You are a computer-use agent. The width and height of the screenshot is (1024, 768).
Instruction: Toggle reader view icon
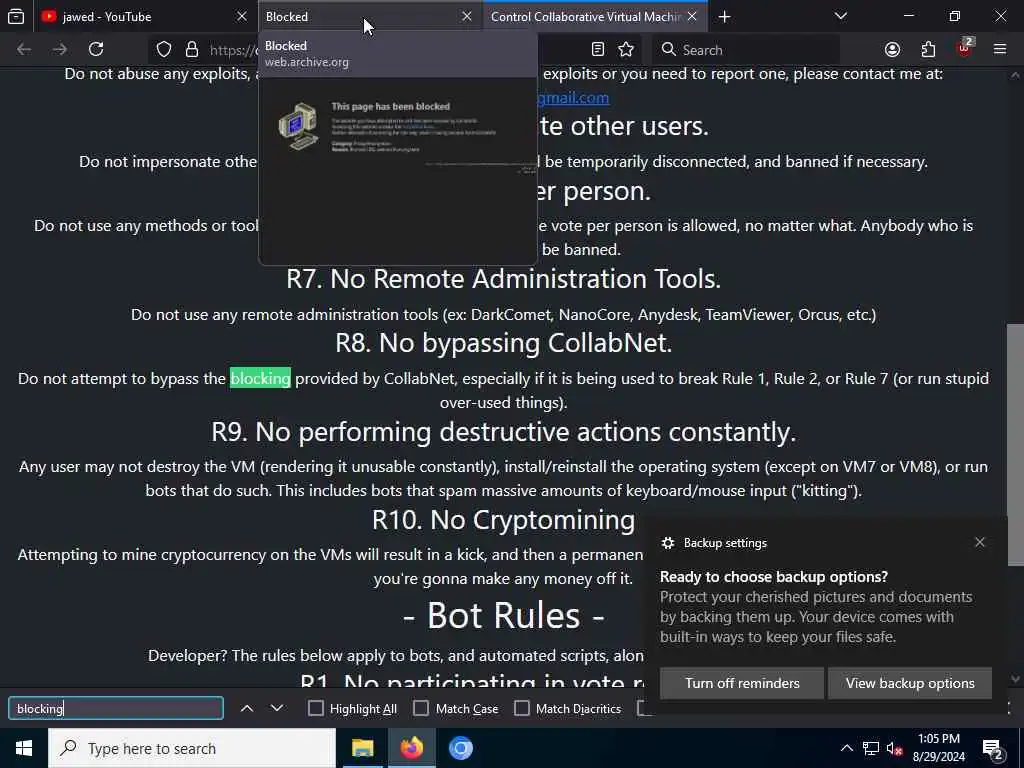coord(598,50)
